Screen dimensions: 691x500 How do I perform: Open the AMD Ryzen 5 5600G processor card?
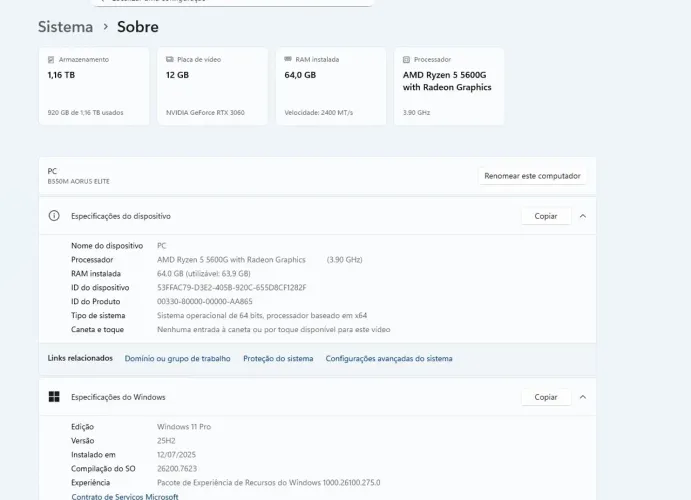click(x=449, y=87)
